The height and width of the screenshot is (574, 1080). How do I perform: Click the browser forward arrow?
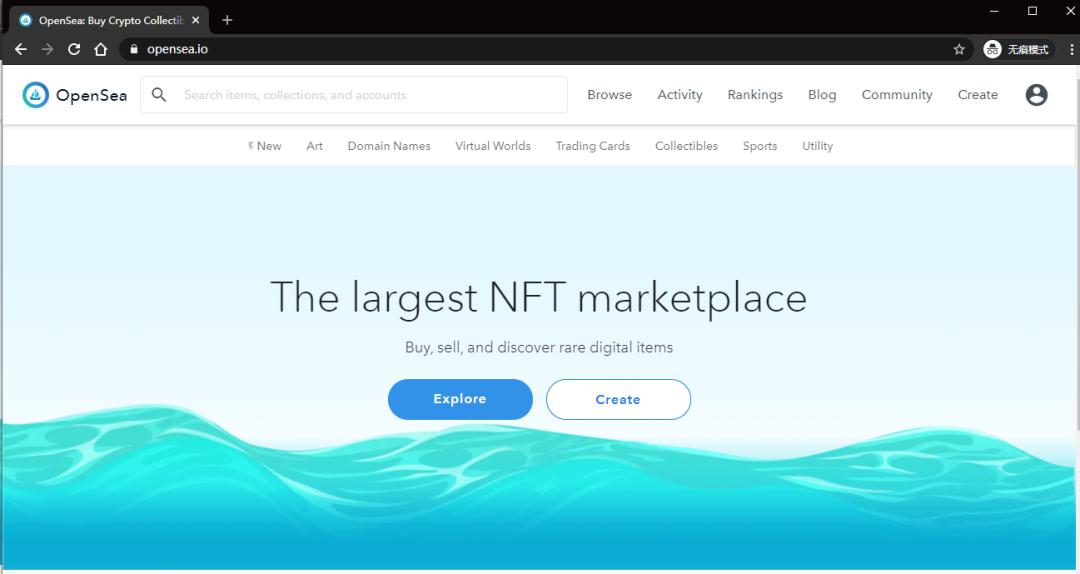47,49
